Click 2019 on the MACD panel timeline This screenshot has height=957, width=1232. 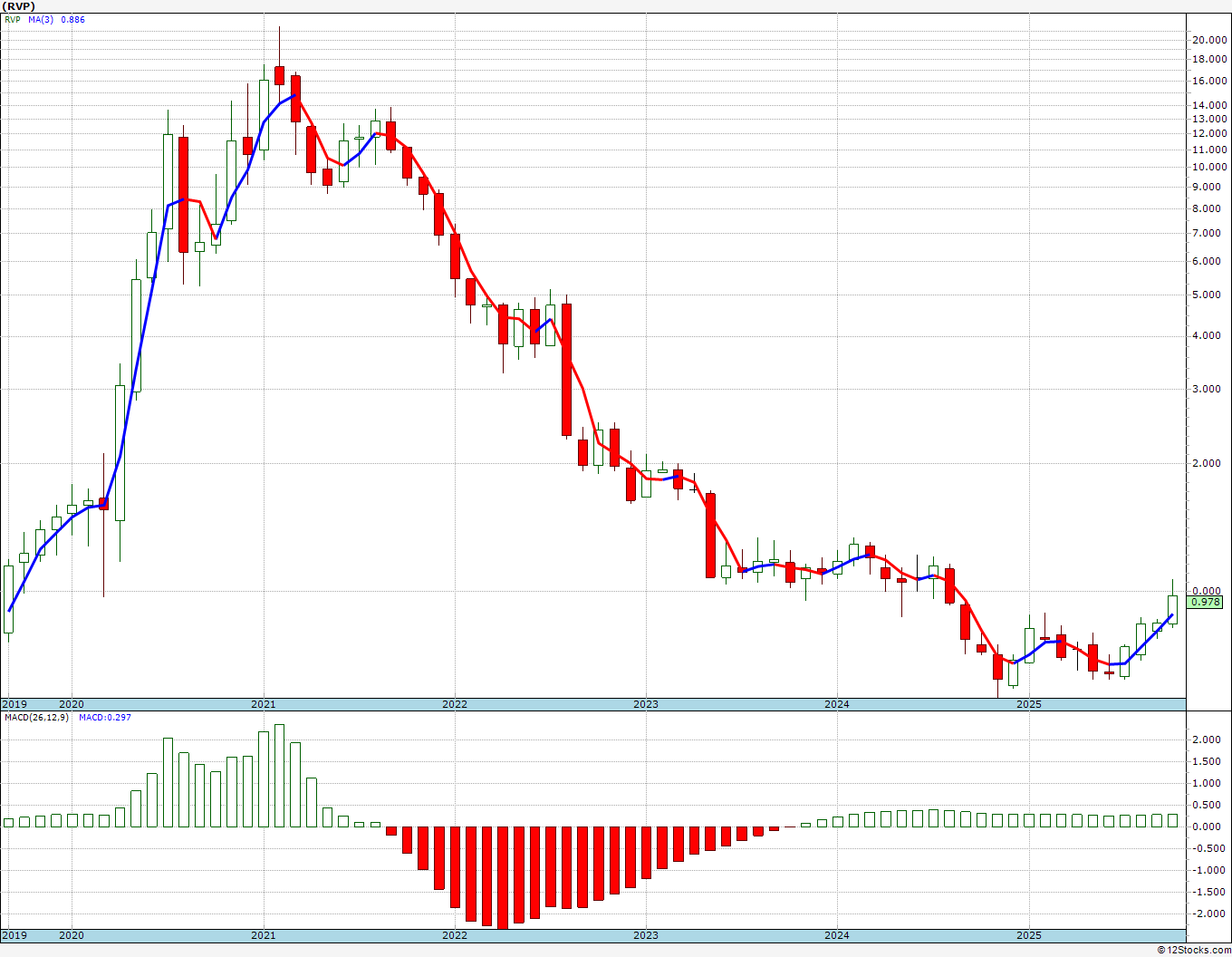14,935
